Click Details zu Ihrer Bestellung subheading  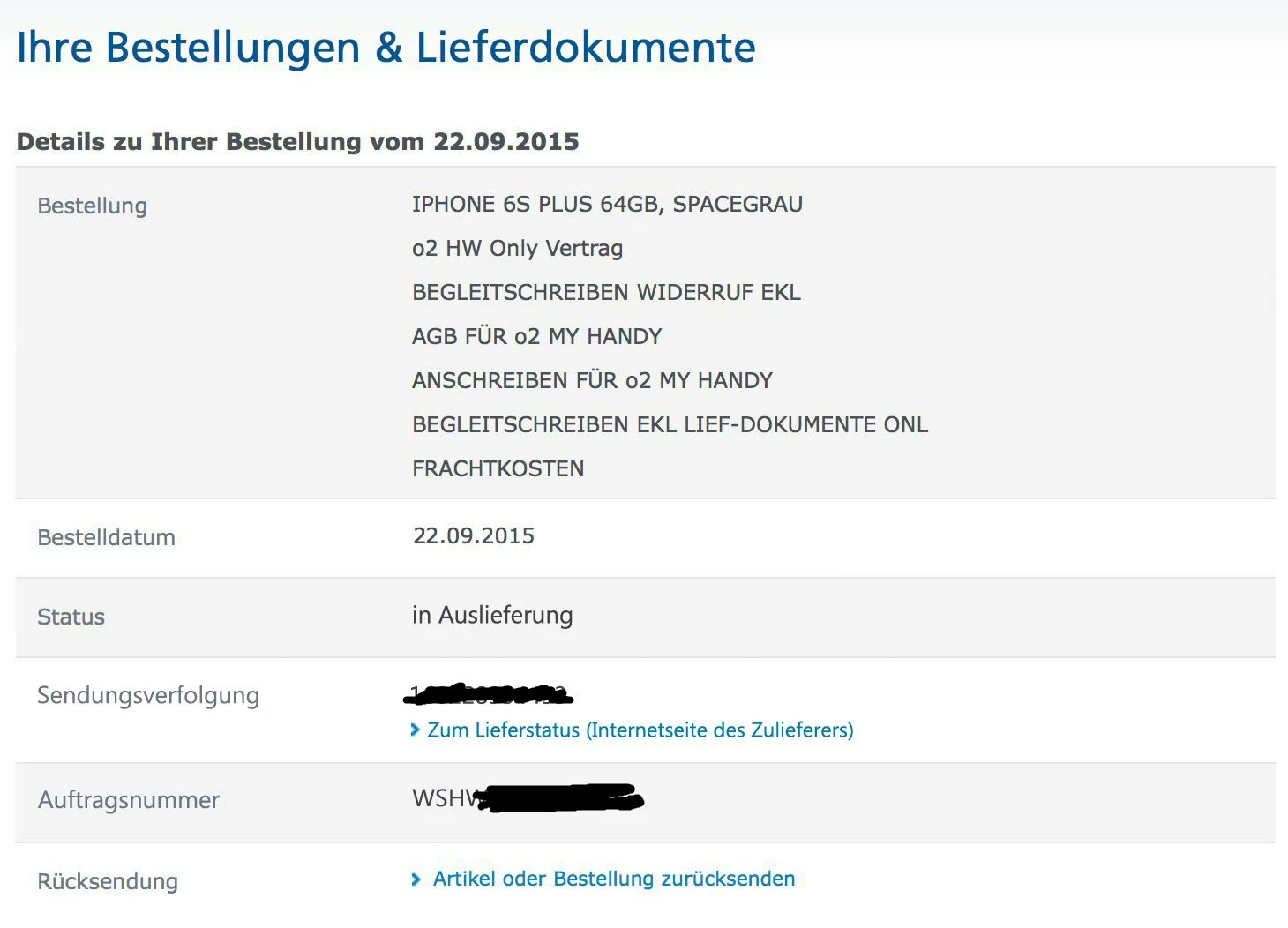pos(298,142)
